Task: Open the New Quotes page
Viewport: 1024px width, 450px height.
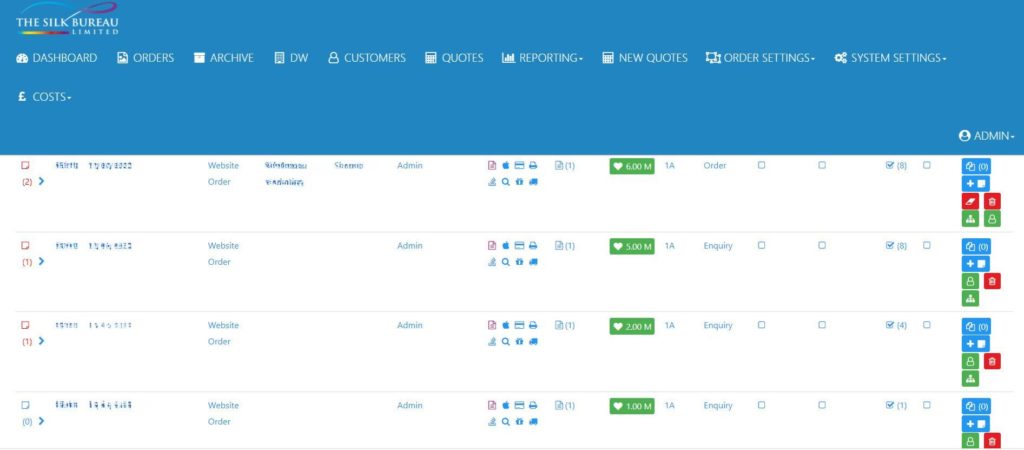Action: 645,58
